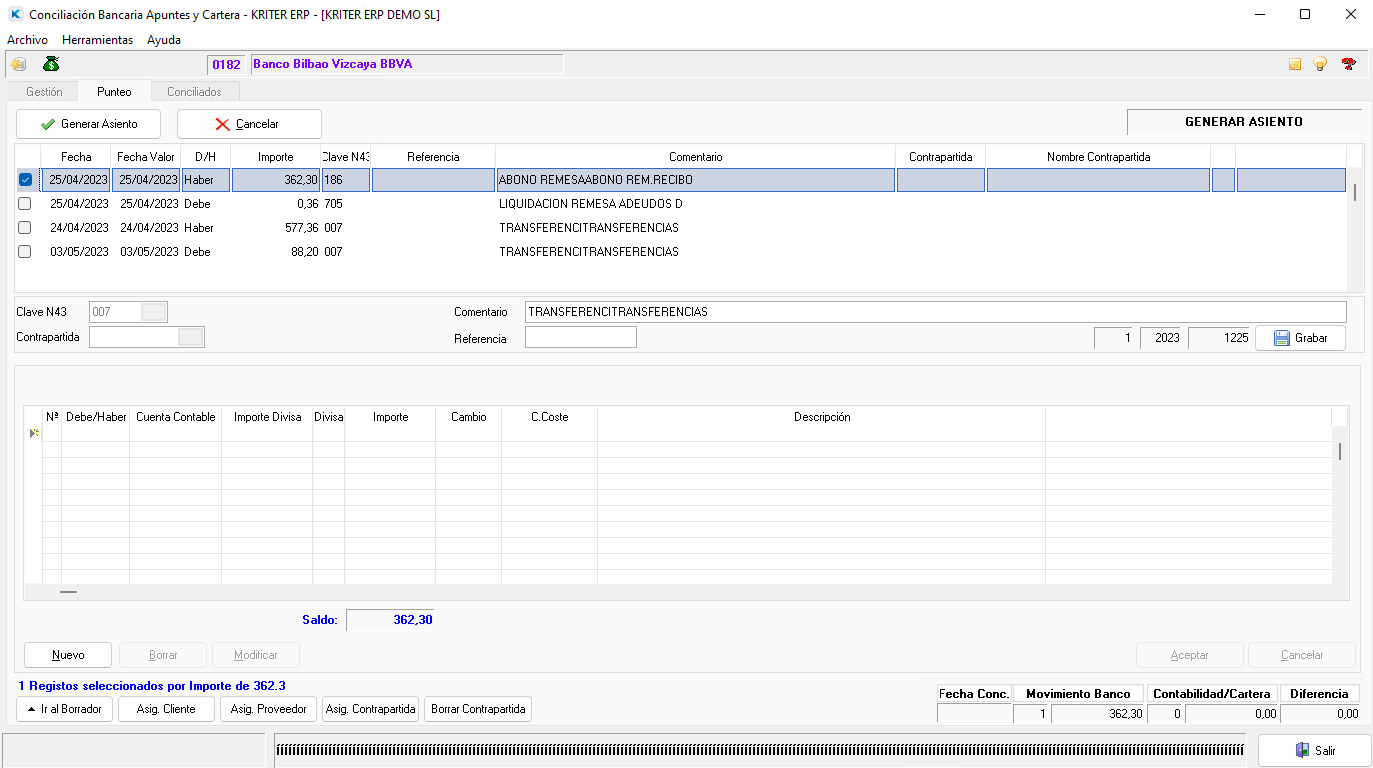Image resolution: width=1373 pixels, height=768 pixels.
Task: Click the 577,36 amount cell
Action: click(x=276, y=228)
